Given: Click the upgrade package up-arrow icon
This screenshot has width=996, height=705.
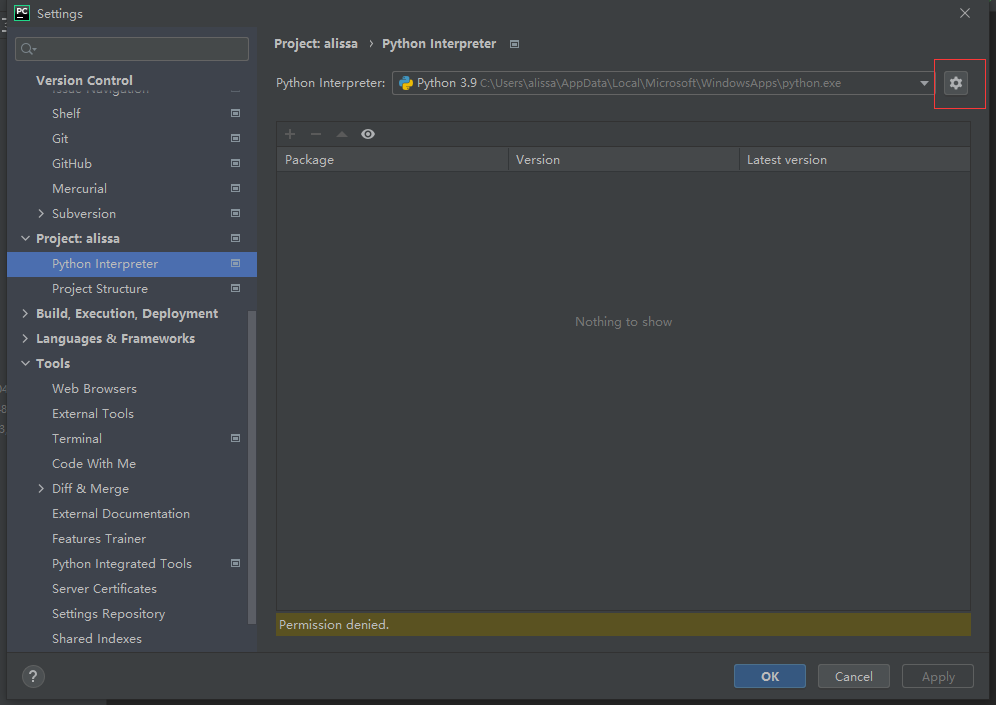Looking at the screenshot, I should pyautogui.click(x=342, y=134).
